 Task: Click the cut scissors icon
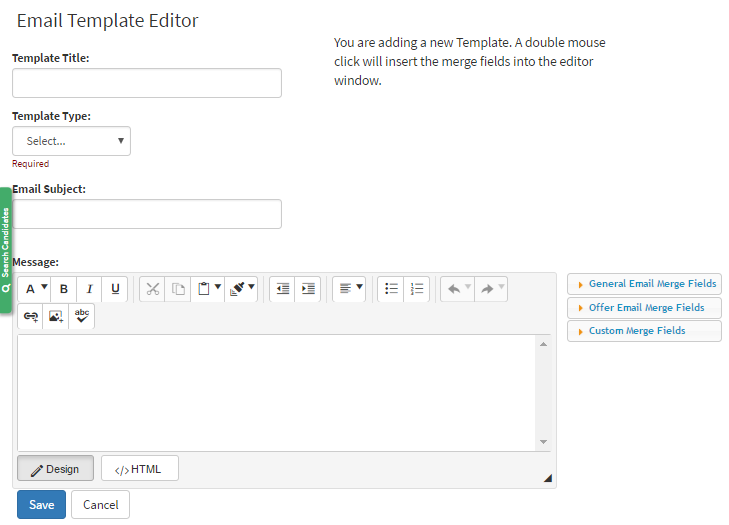coord(153,289)
